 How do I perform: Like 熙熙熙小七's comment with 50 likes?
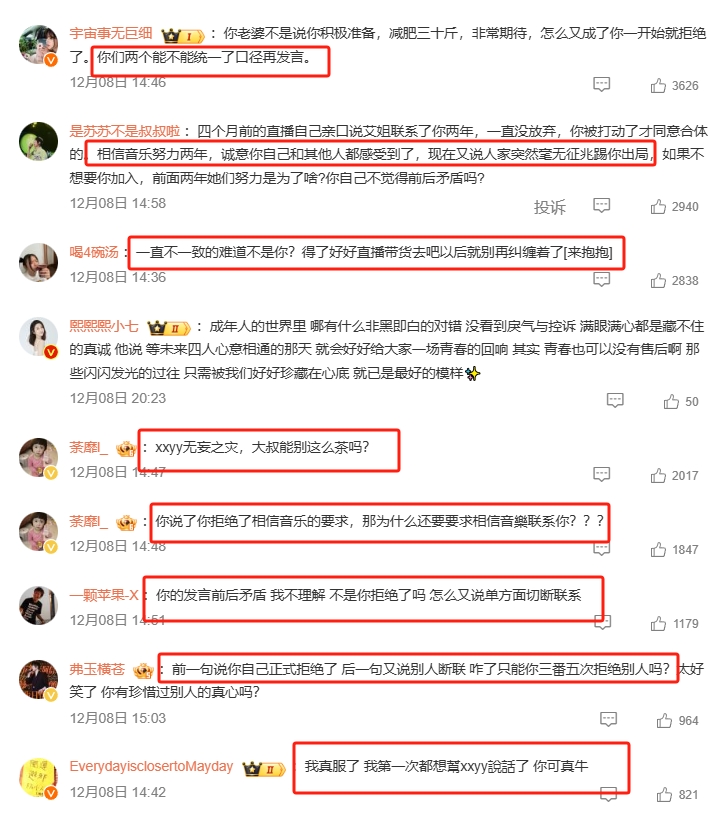coord(671,402)
